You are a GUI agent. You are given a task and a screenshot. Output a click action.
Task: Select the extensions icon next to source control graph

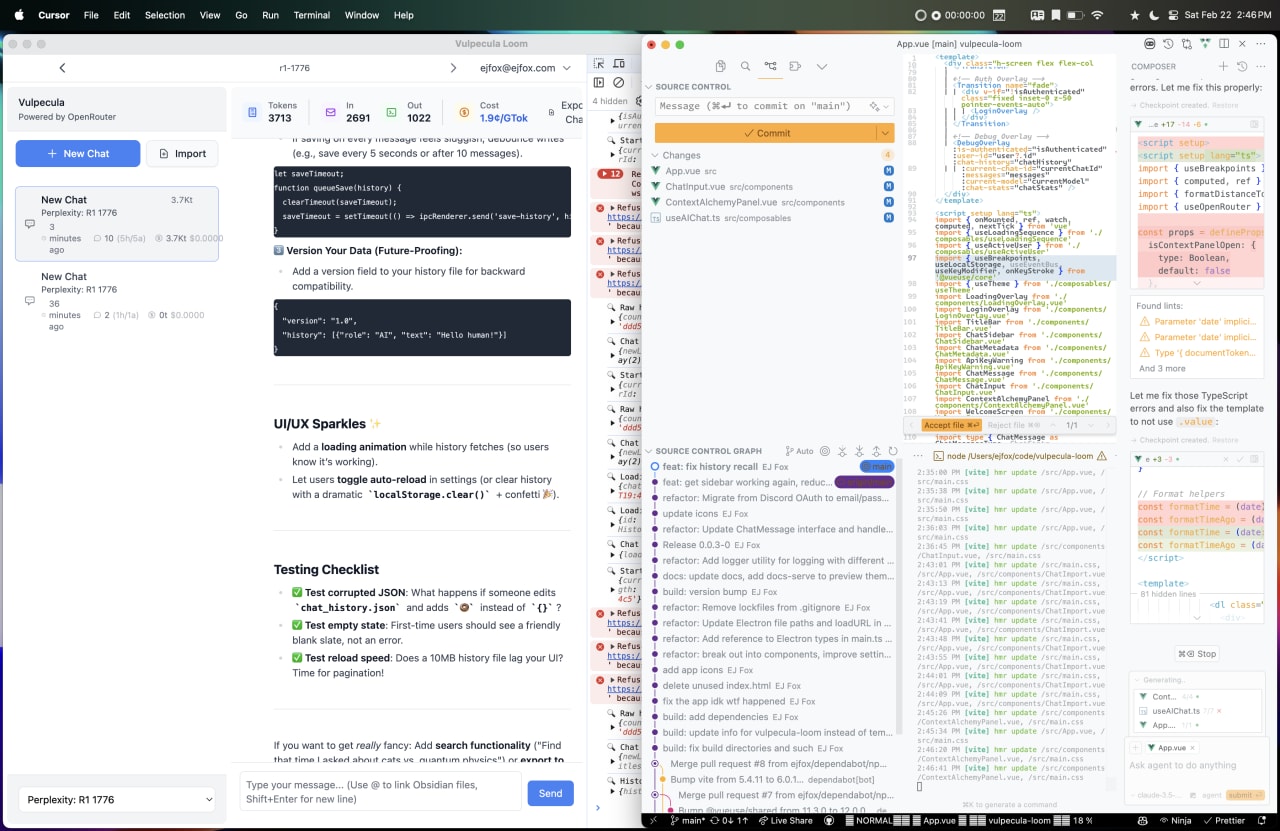[x=795, y=66]
